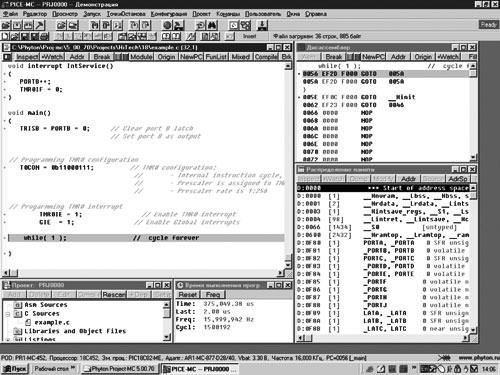Click the load-into-device arrow icon
The height and width of the screenshot is (375, 500).
(x=262, y=25)
